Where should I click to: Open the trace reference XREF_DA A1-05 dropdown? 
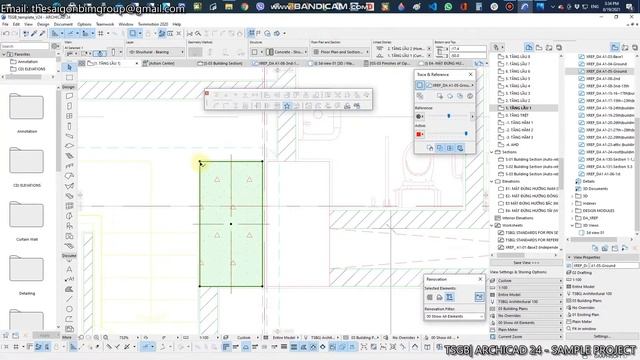(x=450, y=85)
